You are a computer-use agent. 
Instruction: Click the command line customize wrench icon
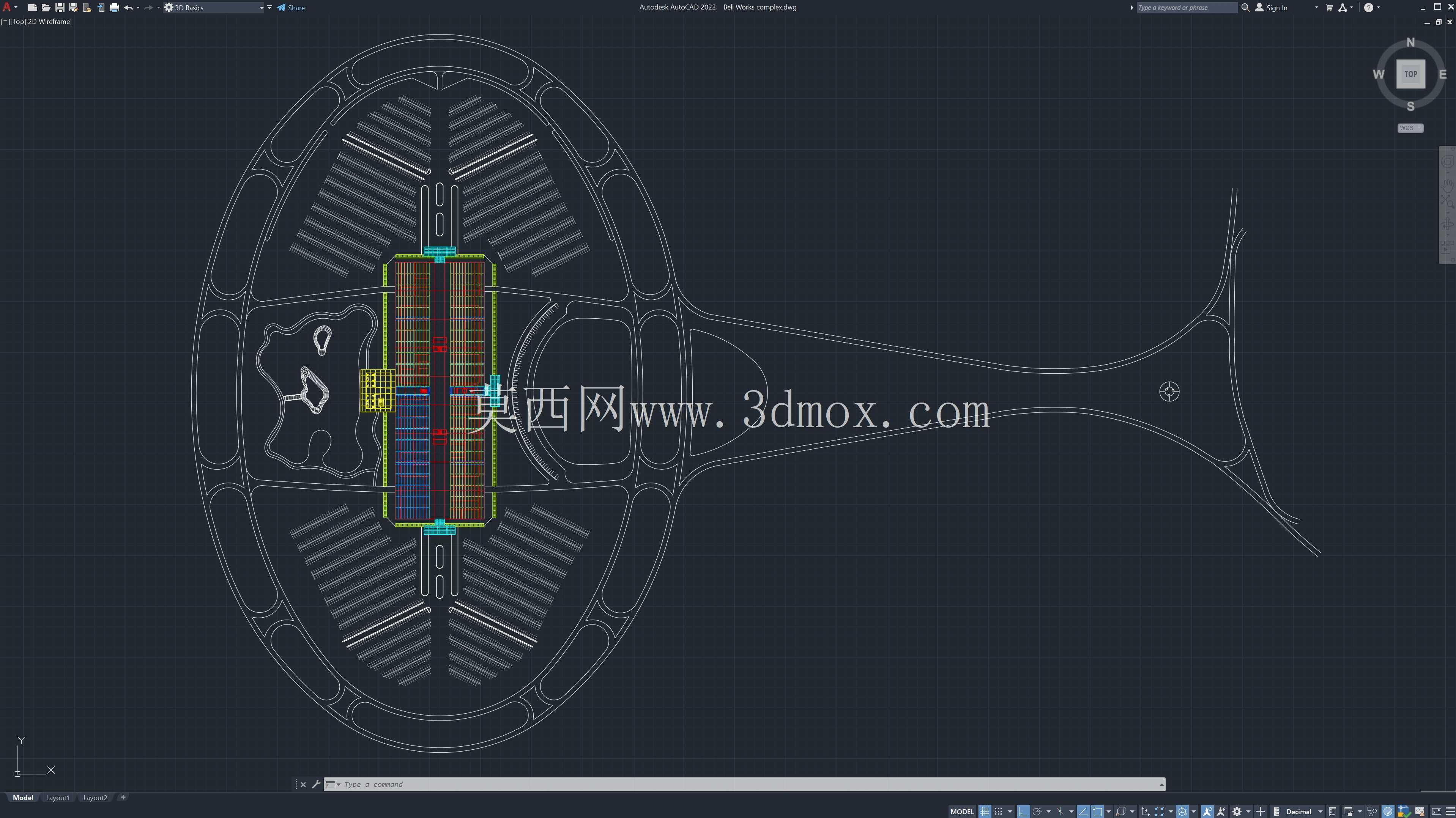(x=316, y=784)
